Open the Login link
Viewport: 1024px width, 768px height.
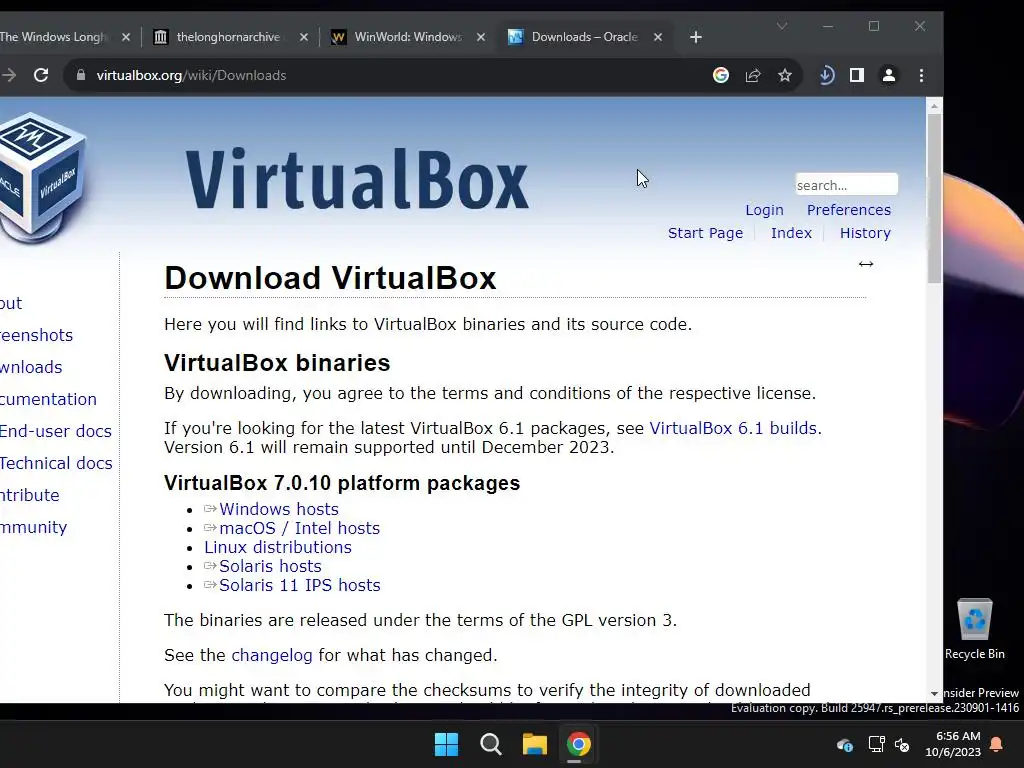[x=764, y=210]
